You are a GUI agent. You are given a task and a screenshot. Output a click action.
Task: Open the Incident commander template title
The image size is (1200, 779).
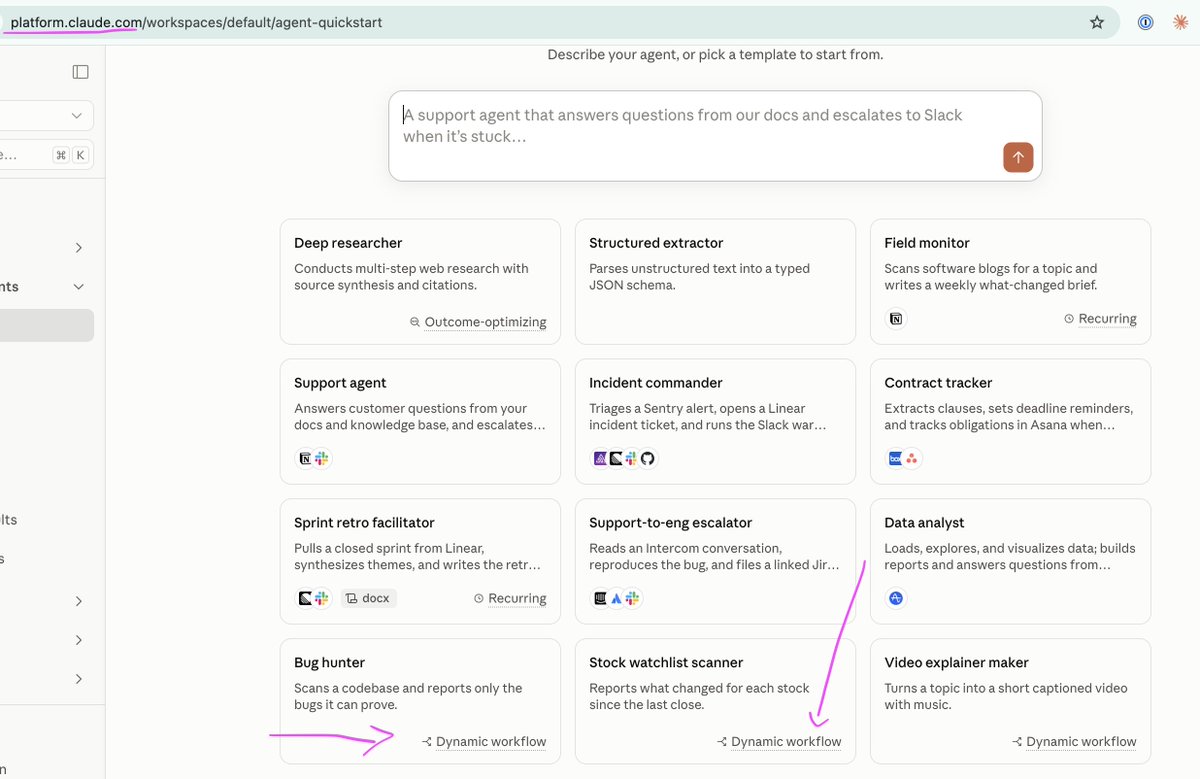(656, 383)
